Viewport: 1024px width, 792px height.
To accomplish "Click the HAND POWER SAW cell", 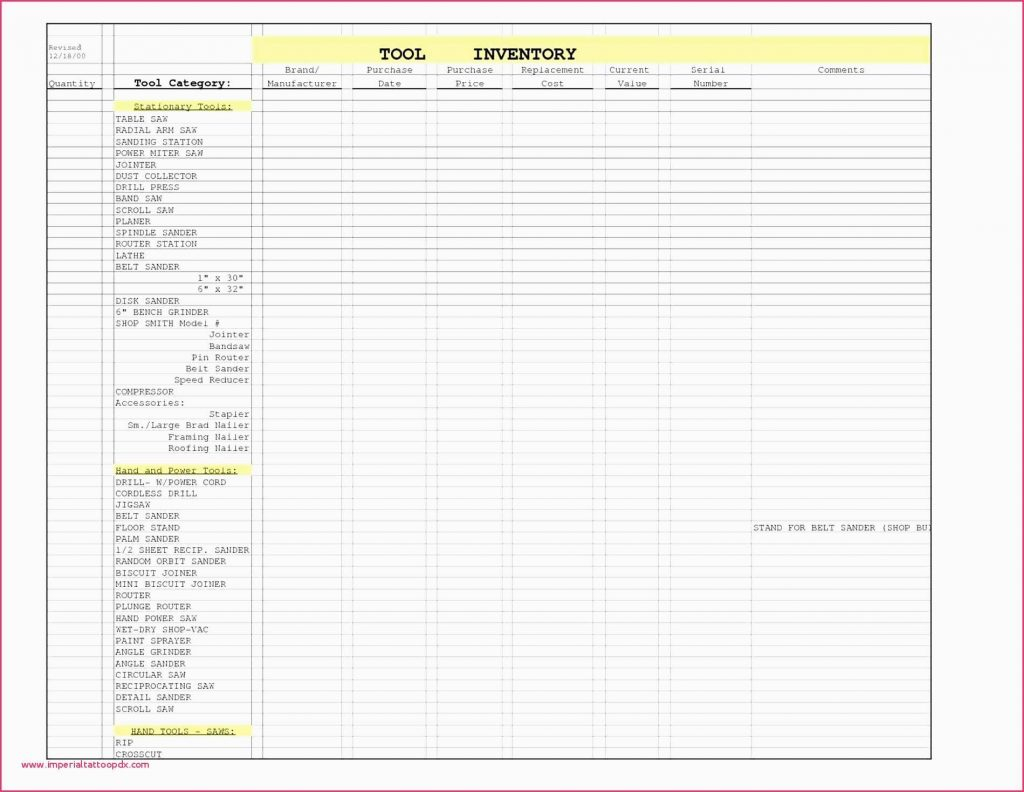I will (156, 618).
